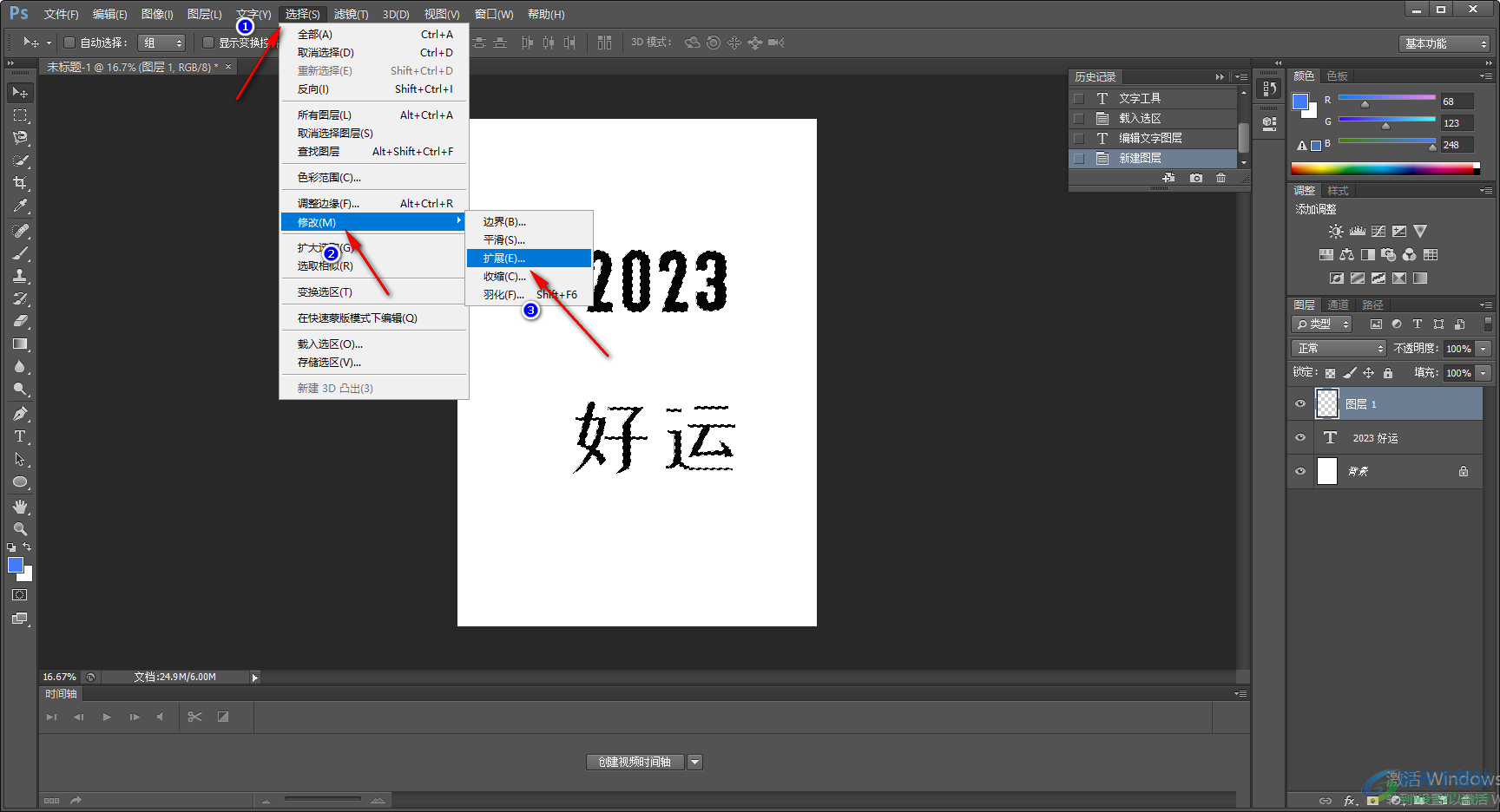
Task: Select the Crop tool
Action: (x=20, y=183)
